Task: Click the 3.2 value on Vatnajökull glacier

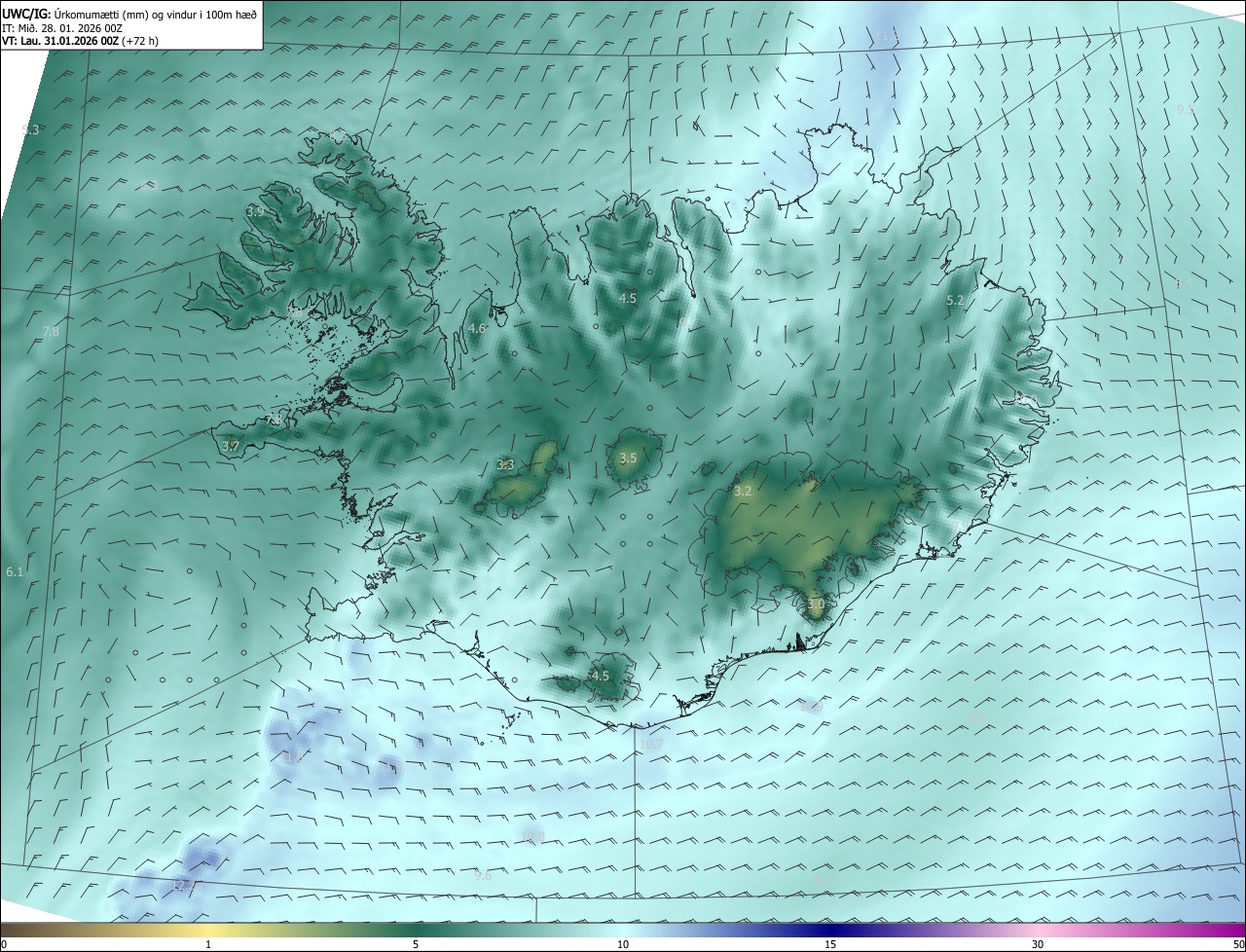Action: [743, 492]
